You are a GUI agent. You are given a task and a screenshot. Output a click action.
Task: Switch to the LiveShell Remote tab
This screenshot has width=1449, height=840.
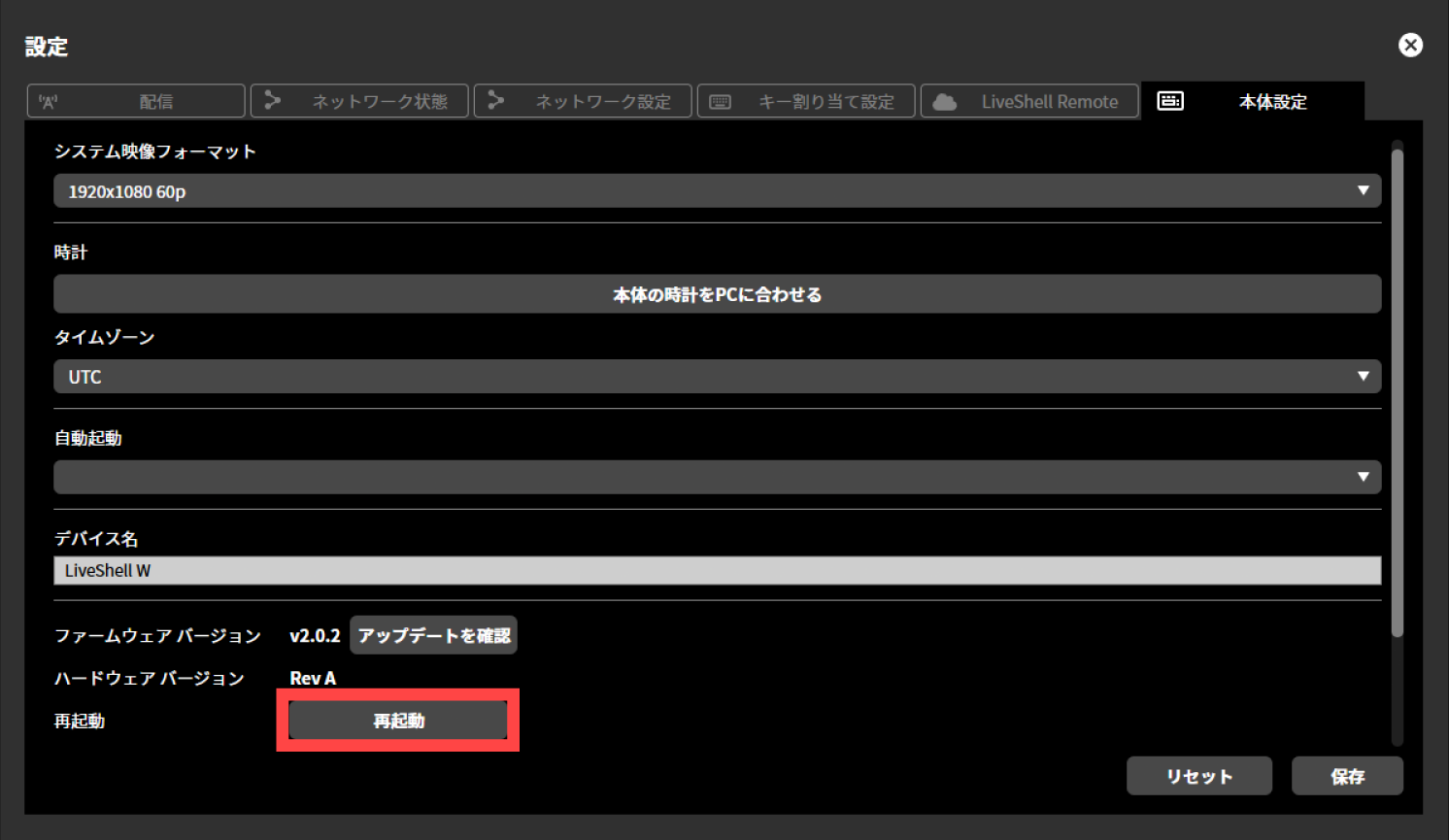(1029, 100)
